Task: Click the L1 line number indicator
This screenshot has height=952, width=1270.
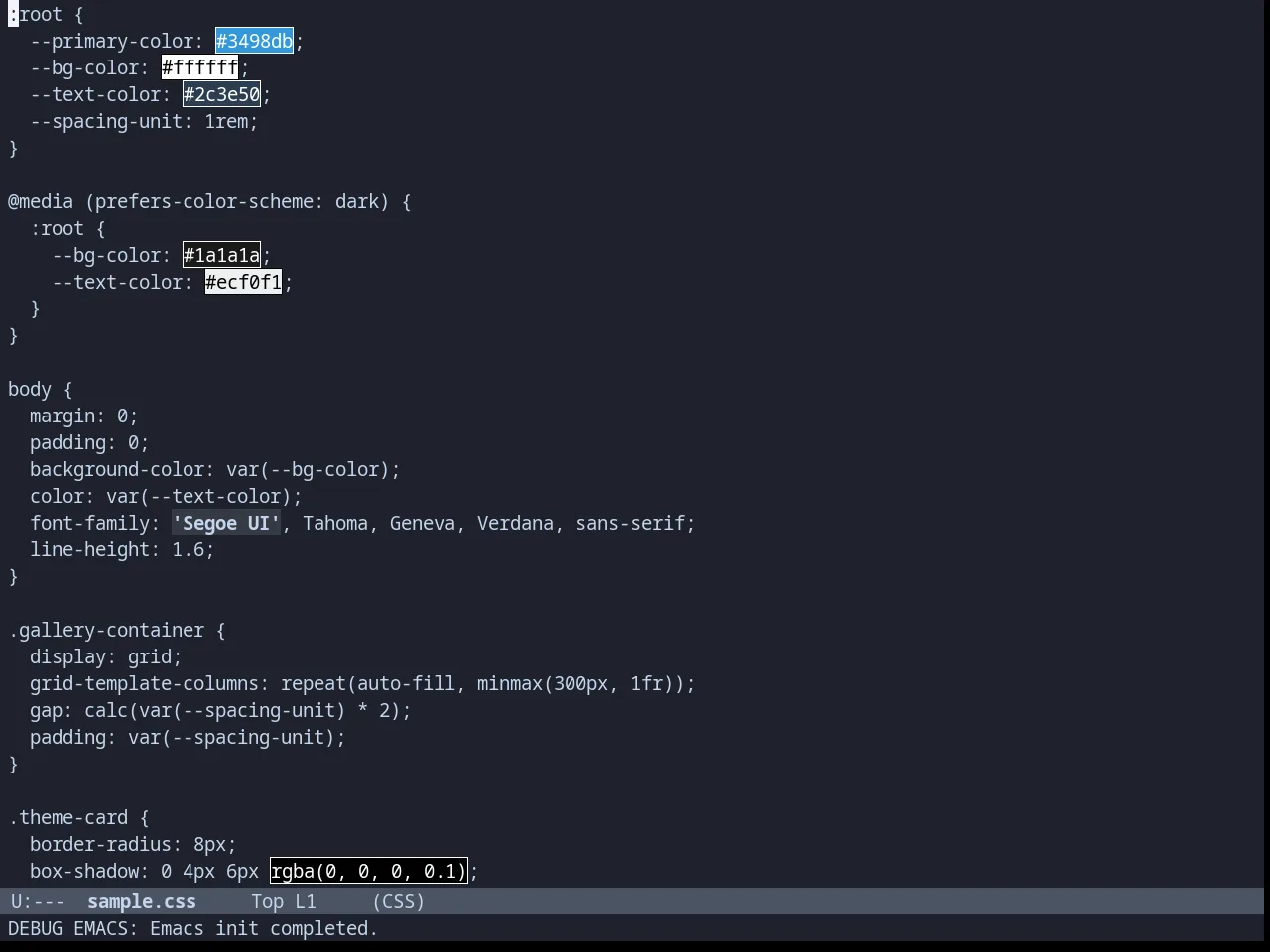Action: (x=305, y=901)
